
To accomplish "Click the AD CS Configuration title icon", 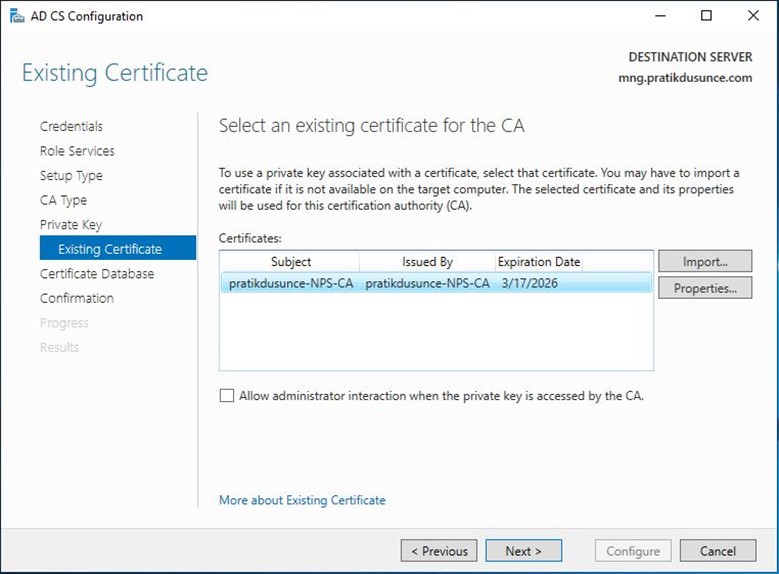I will 17,16.
